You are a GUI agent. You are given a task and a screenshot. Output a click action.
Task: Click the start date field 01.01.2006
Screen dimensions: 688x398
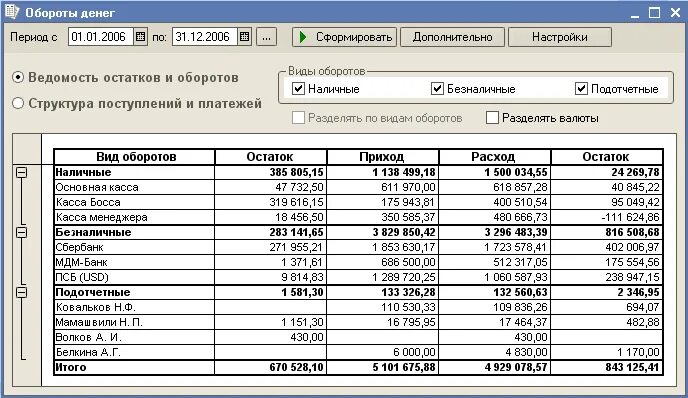point(101,37)
